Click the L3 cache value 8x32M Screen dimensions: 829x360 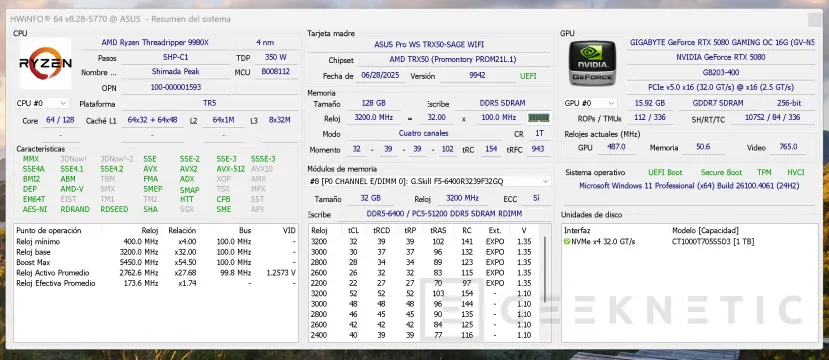(x=279, y=120)
